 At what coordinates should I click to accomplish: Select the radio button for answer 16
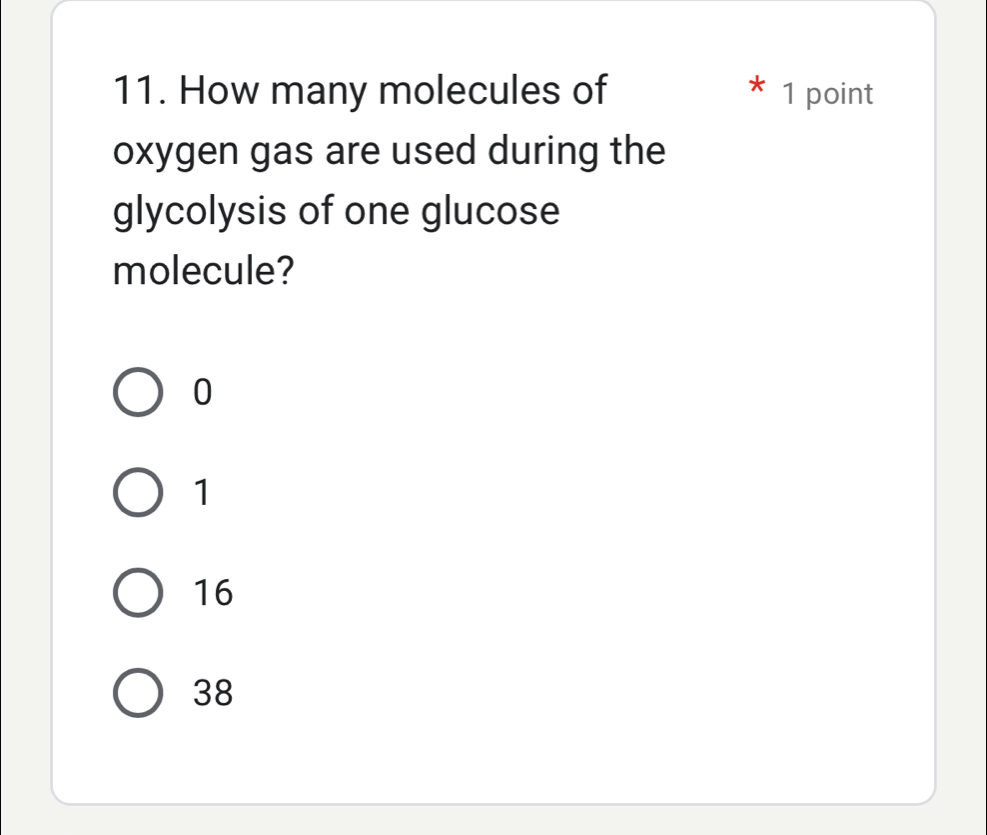pyautogui.click(x=138, y=592)
